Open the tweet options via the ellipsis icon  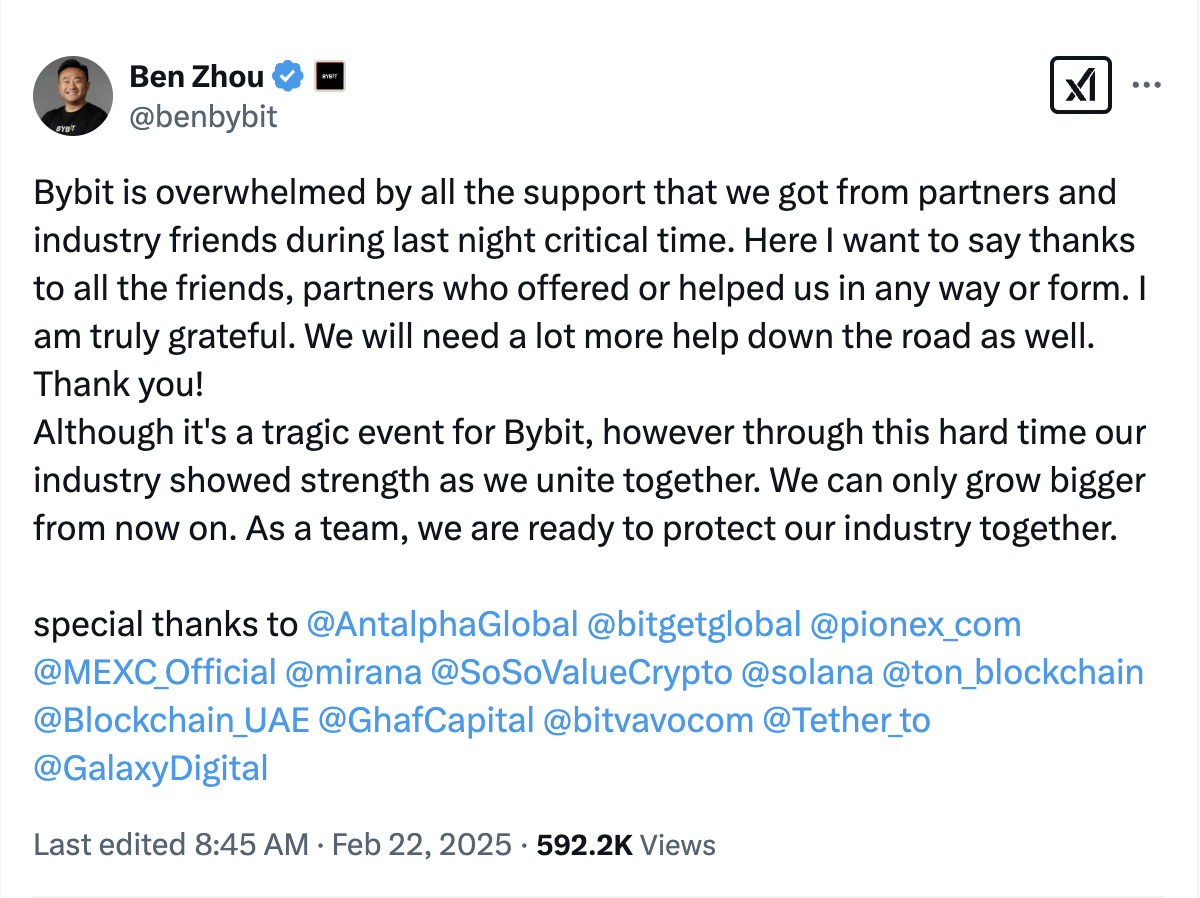pos(1146,85)
